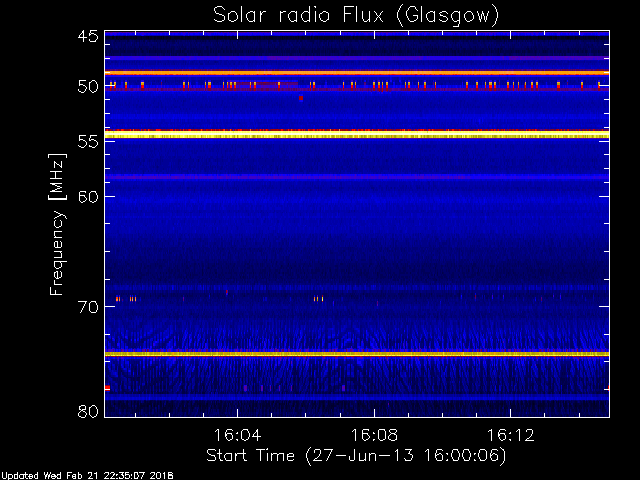The height and width of the screenshot is (480, 640).
Task: Select the 16:04 time axis tick label
Action: [237, 436]
